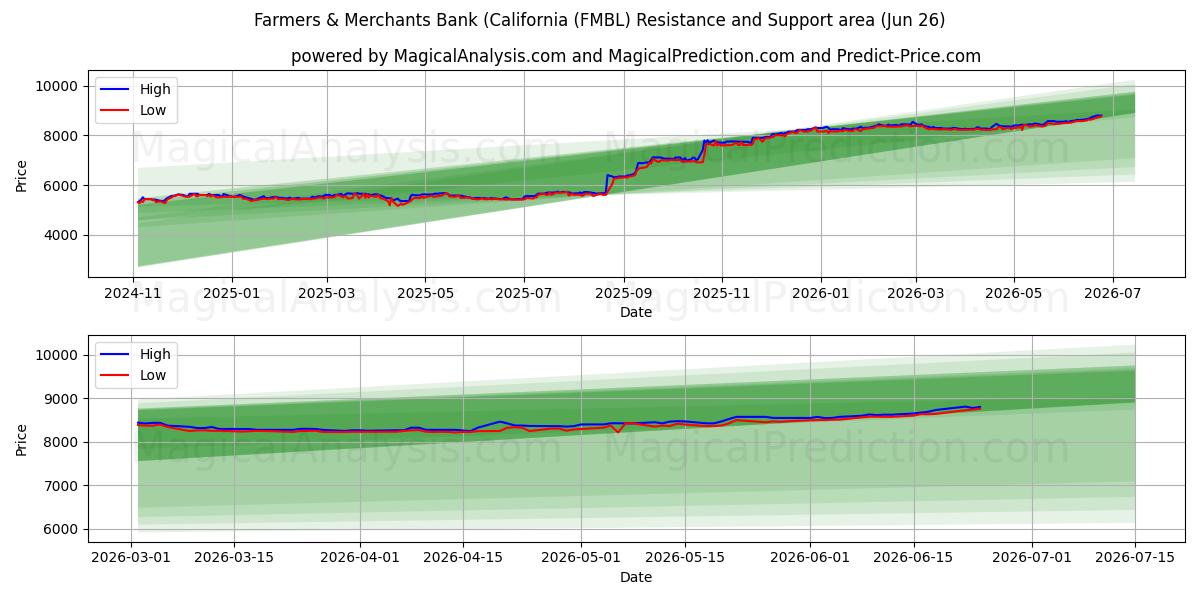The height and width of the screenshot is (600, 1200).
Task: Click the 'Date' axis label under top chart
Action: (x=636, y=312)
